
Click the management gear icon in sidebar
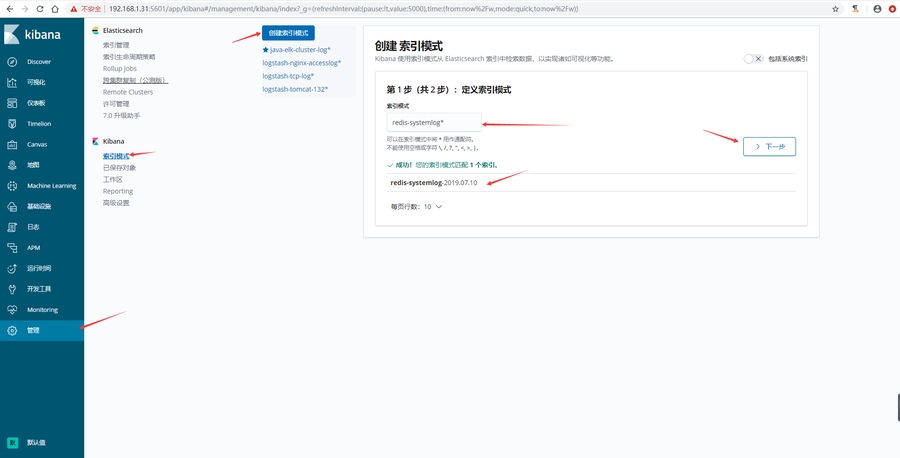(x=12, y=330)
